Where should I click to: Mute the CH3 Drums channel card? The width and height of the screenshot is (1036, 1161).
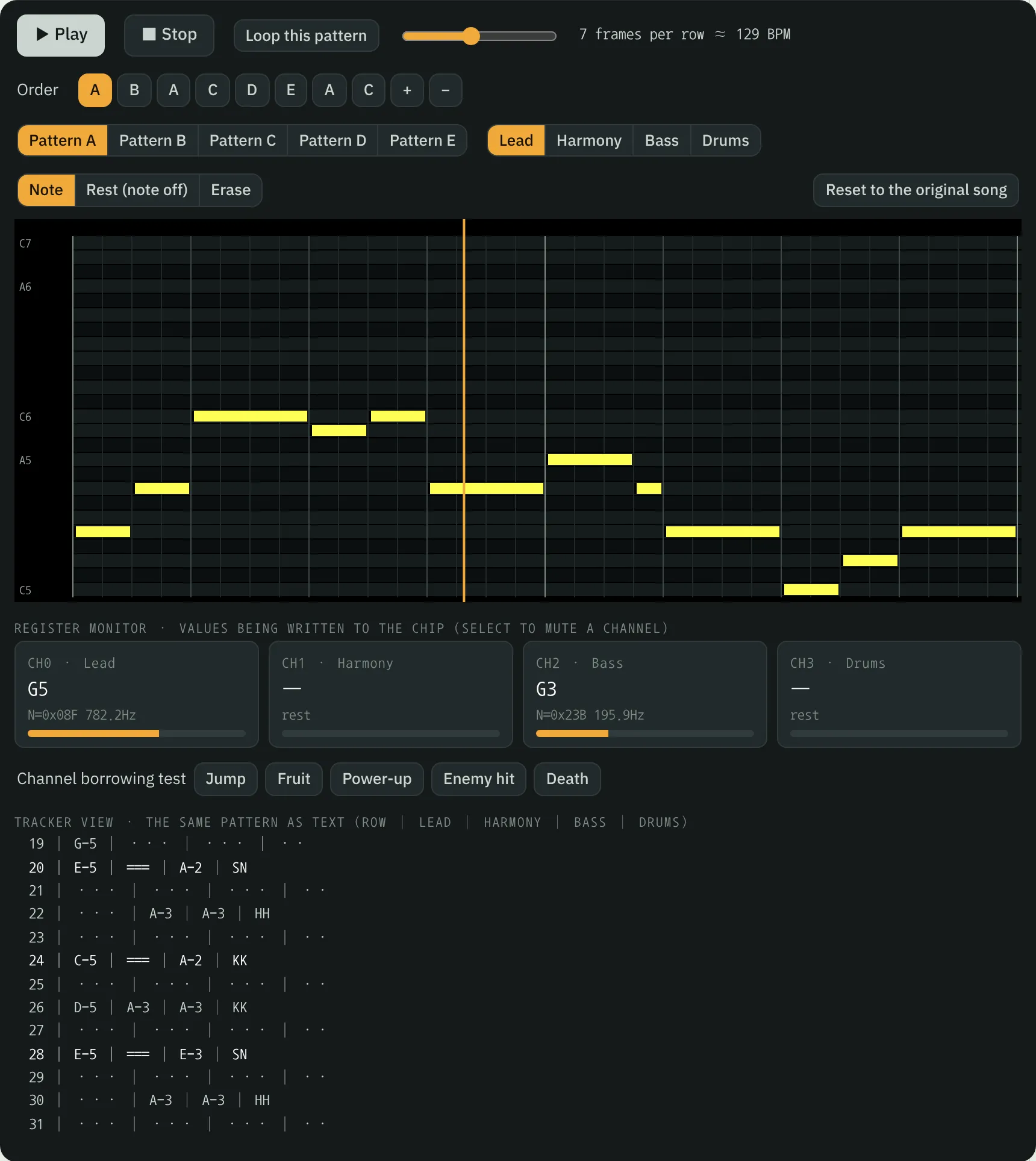[899, 694]
